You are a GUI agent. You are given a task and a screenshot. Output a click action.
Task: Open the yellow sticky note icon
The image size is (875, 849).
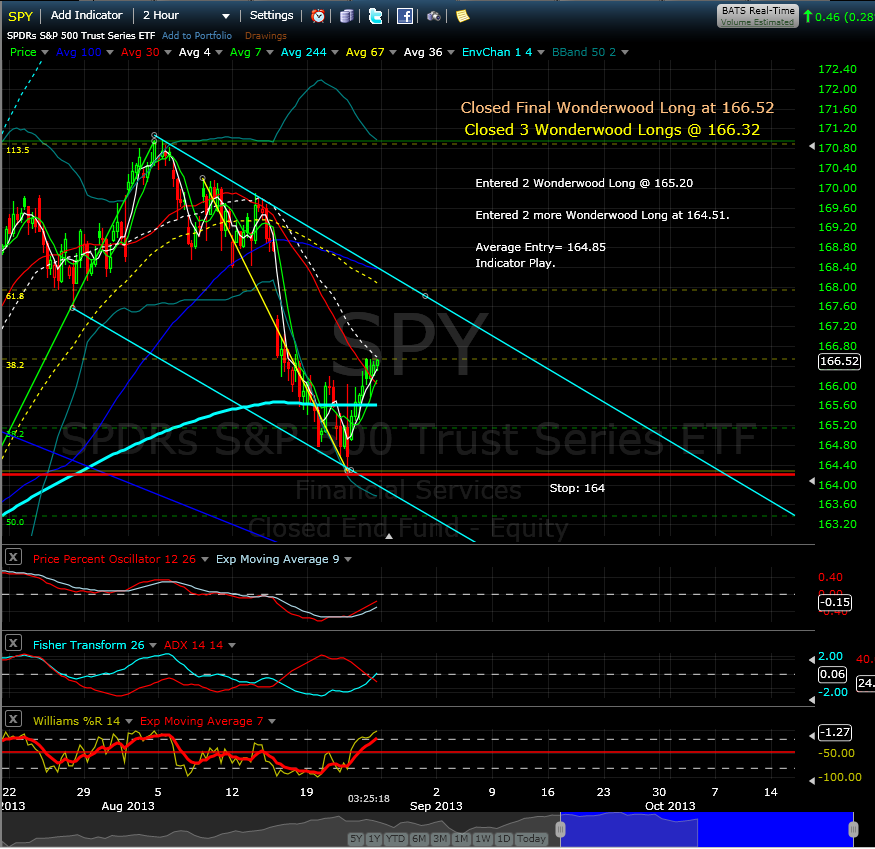point(463,16)
